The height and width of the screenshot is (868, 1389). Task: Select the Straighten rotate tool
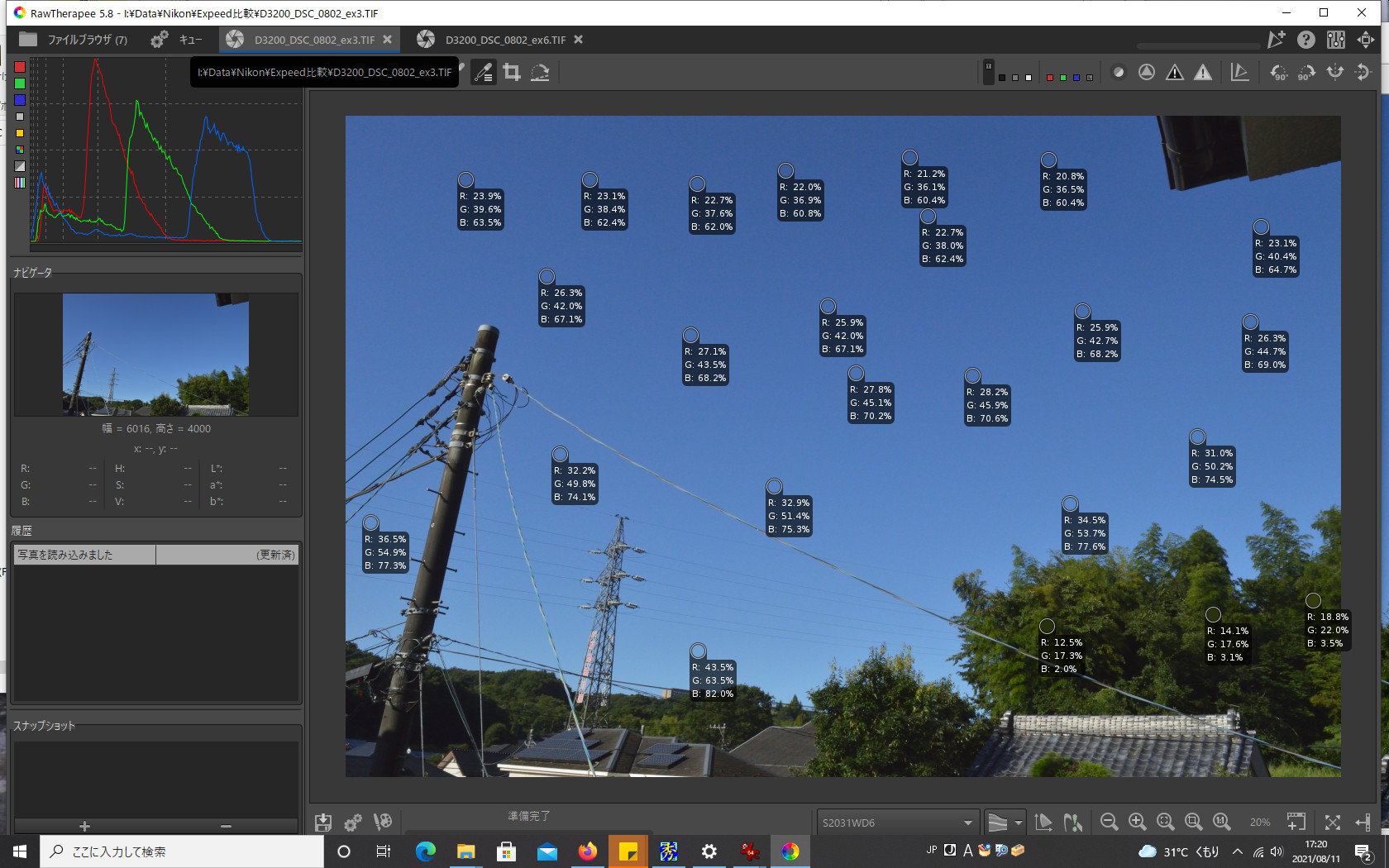tap(540, 73)
